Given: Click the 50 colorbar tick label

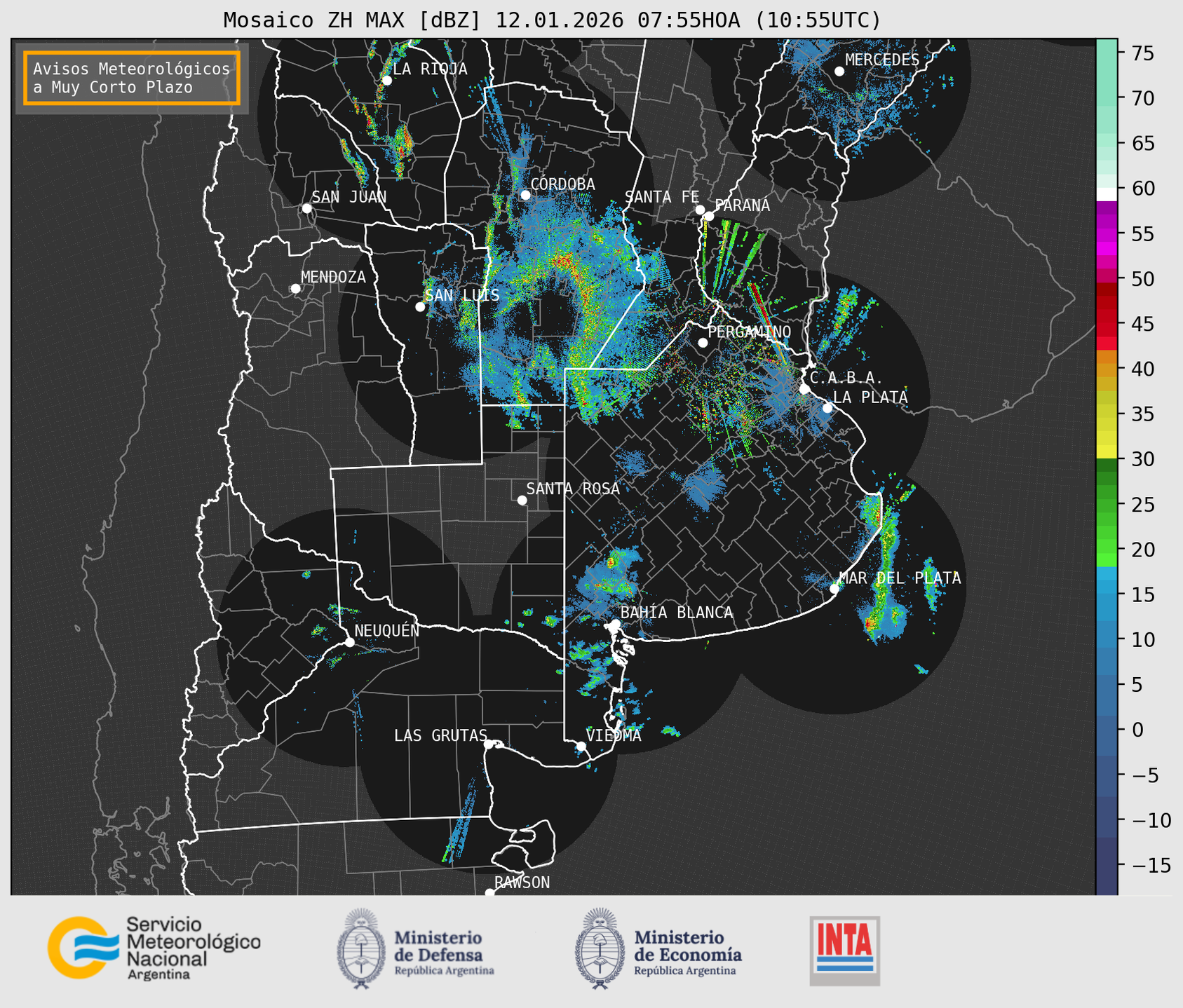Looking at the screenshot, I should pos(1143,279).
